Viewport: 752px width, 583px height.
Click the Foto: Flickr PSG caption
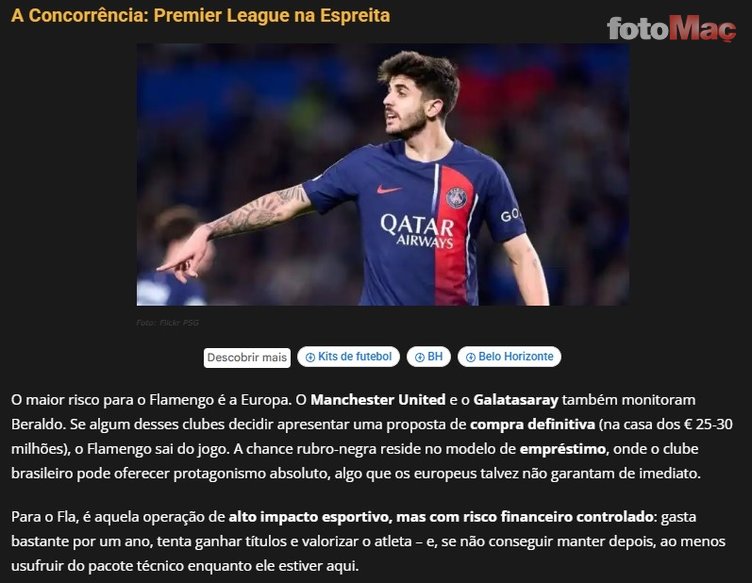click(x=167, y=323)
